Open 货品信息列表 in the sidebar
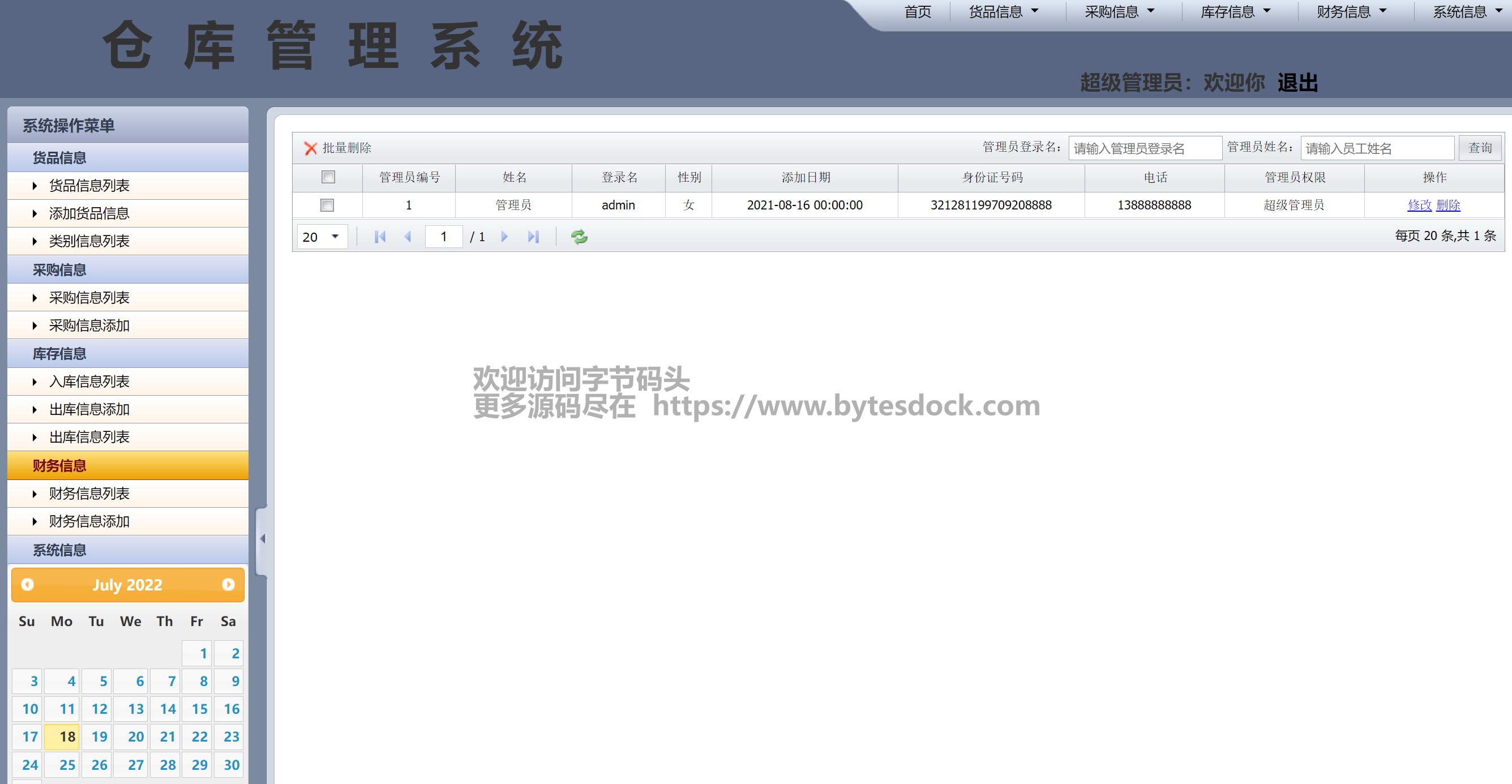The width and height of the screenshot is (1512, 784). tap(89, 186)
